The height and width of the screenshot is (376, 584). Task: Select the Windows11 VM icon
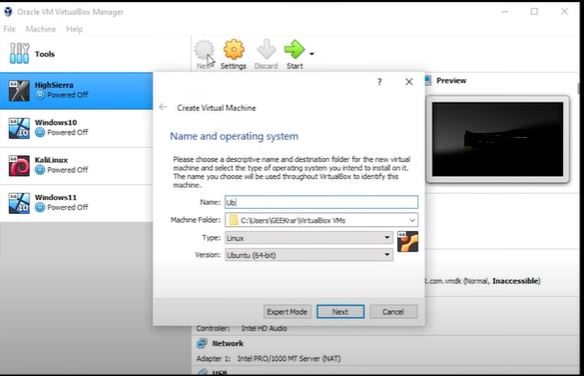pyautogui.click(x=19, y=203)
